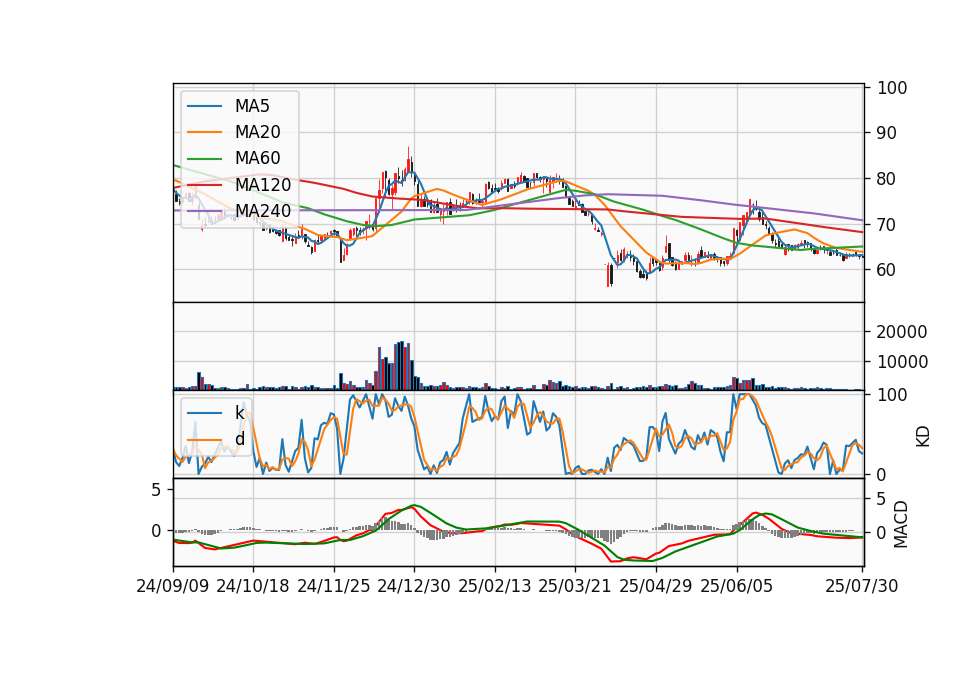
Task: Click the 25/06/05 date axis label
Action: (737, 586)
